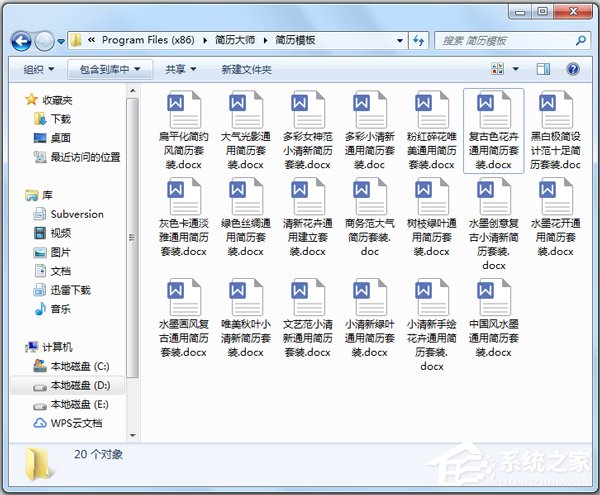The width and height of the screenshot is (600, 495).
Task: Click the 新建文件夹 button
Action: point(246,70)
